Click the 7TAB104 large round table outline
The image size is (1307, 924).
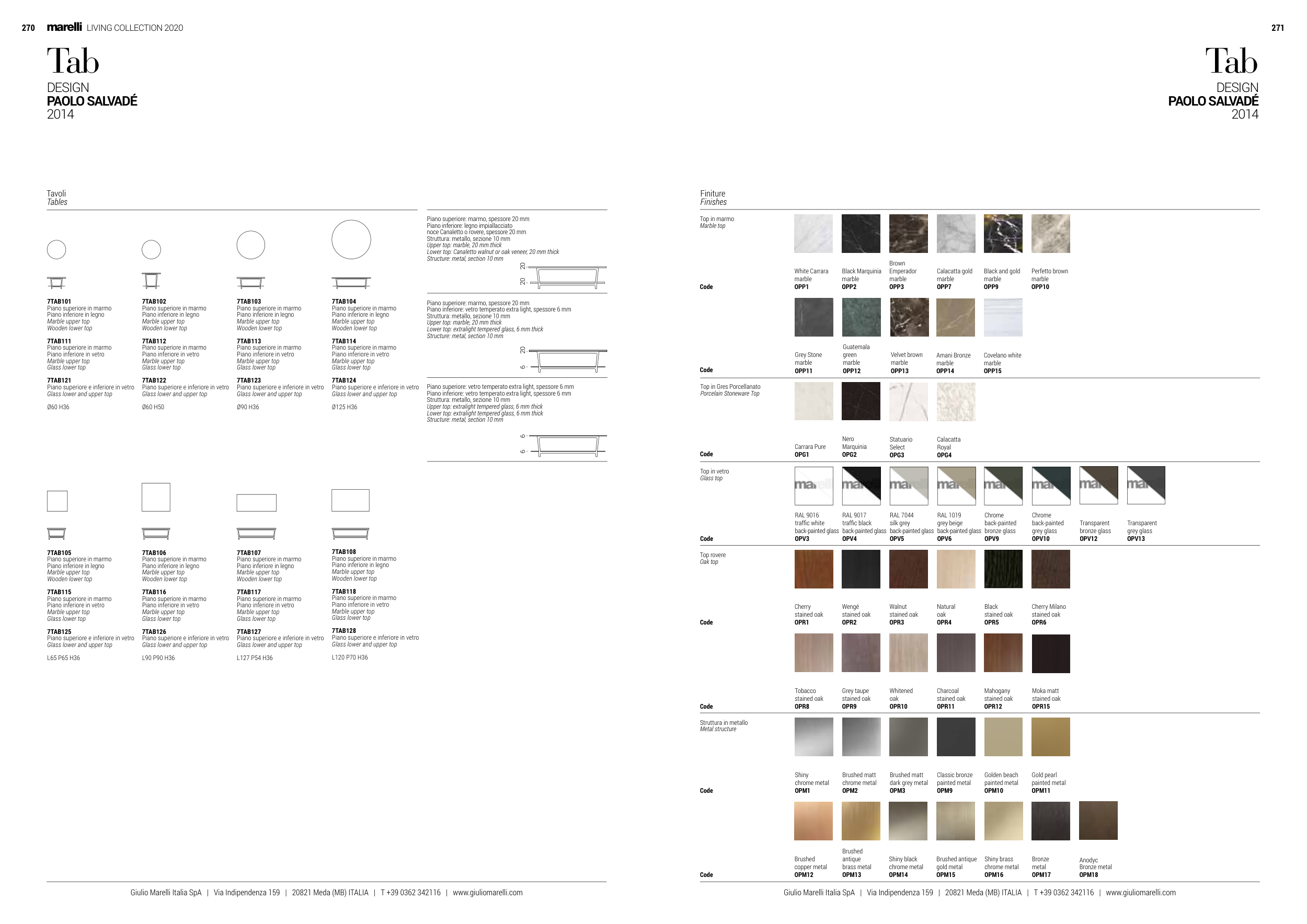pos(351,239)
